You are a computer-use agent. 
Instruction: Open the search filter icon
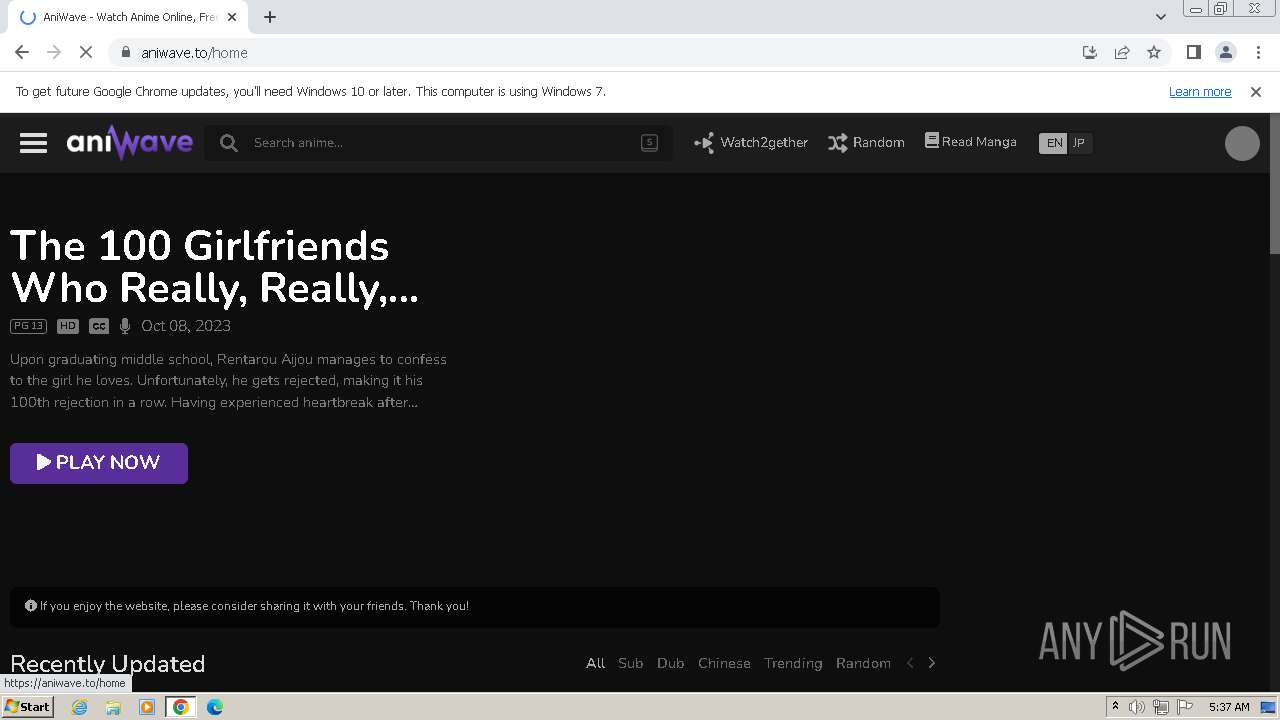(x=649, y=142)
